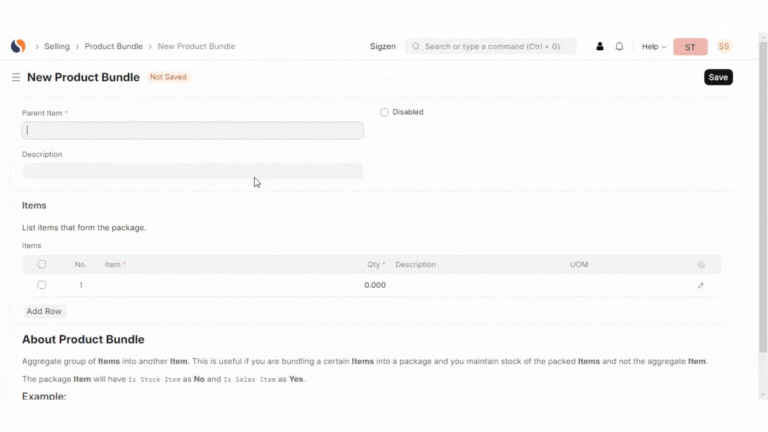Open the notifications bell icon
This screenshot has width=768, height=432.
pos(619,47)
